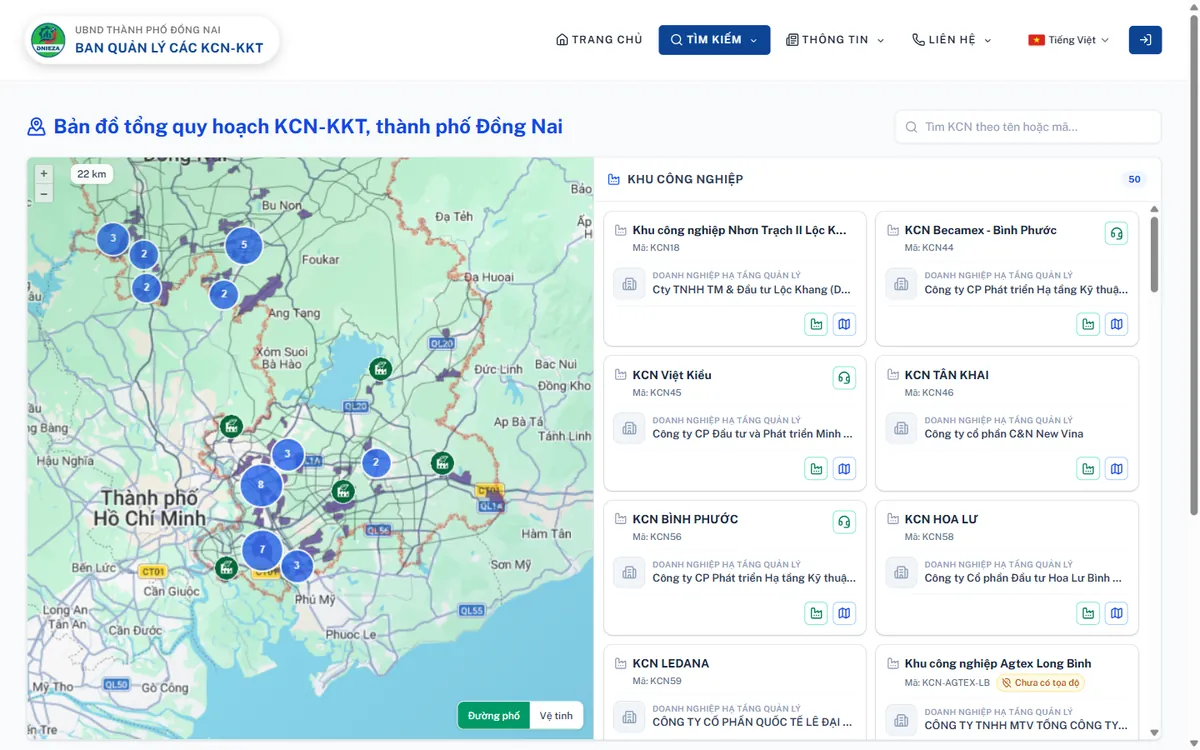Screen dimensions: 1200x750
Task: Click Cty TNHH TM & Đầu tư Lộc Khang
Action: tap(752, 290)
